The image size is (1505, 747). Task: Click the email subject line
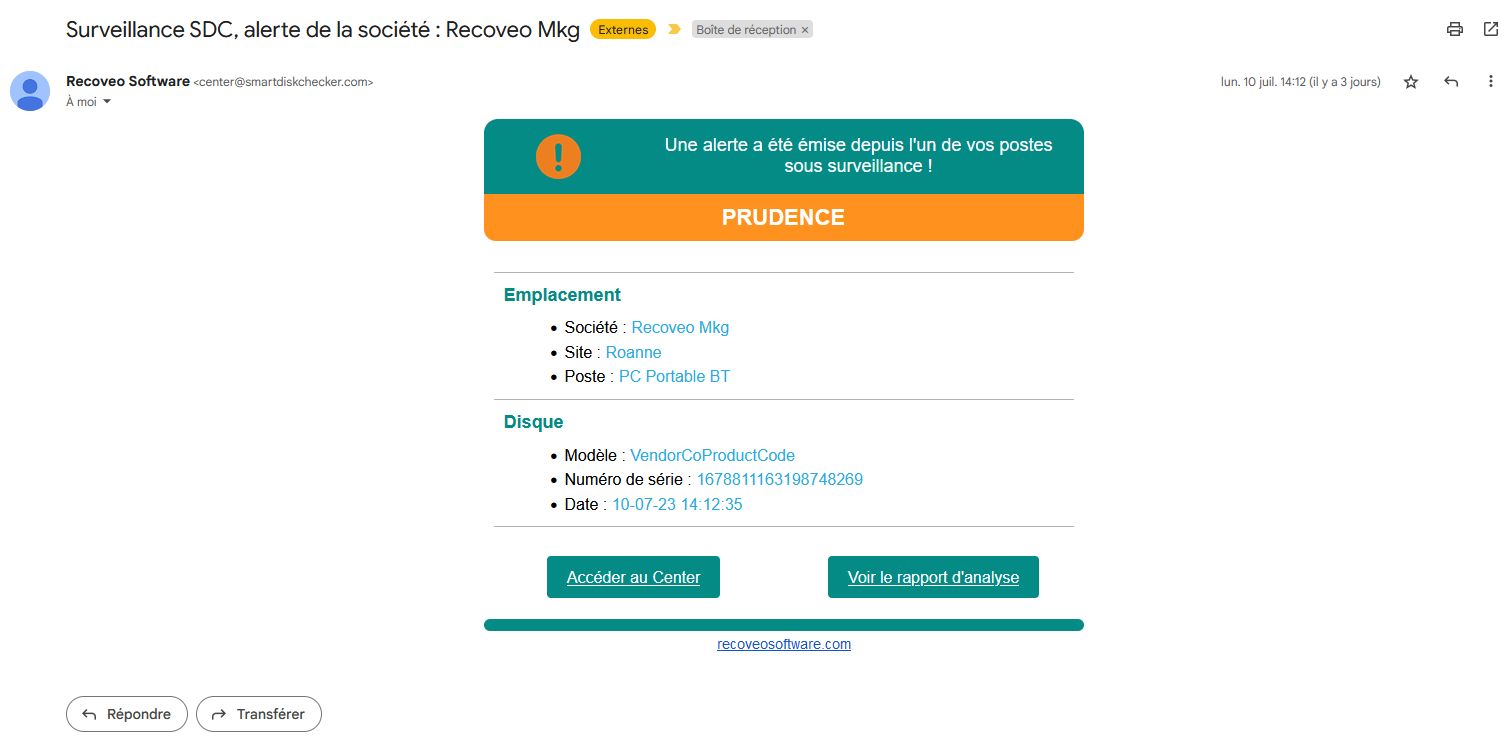(x=323, y=29)
